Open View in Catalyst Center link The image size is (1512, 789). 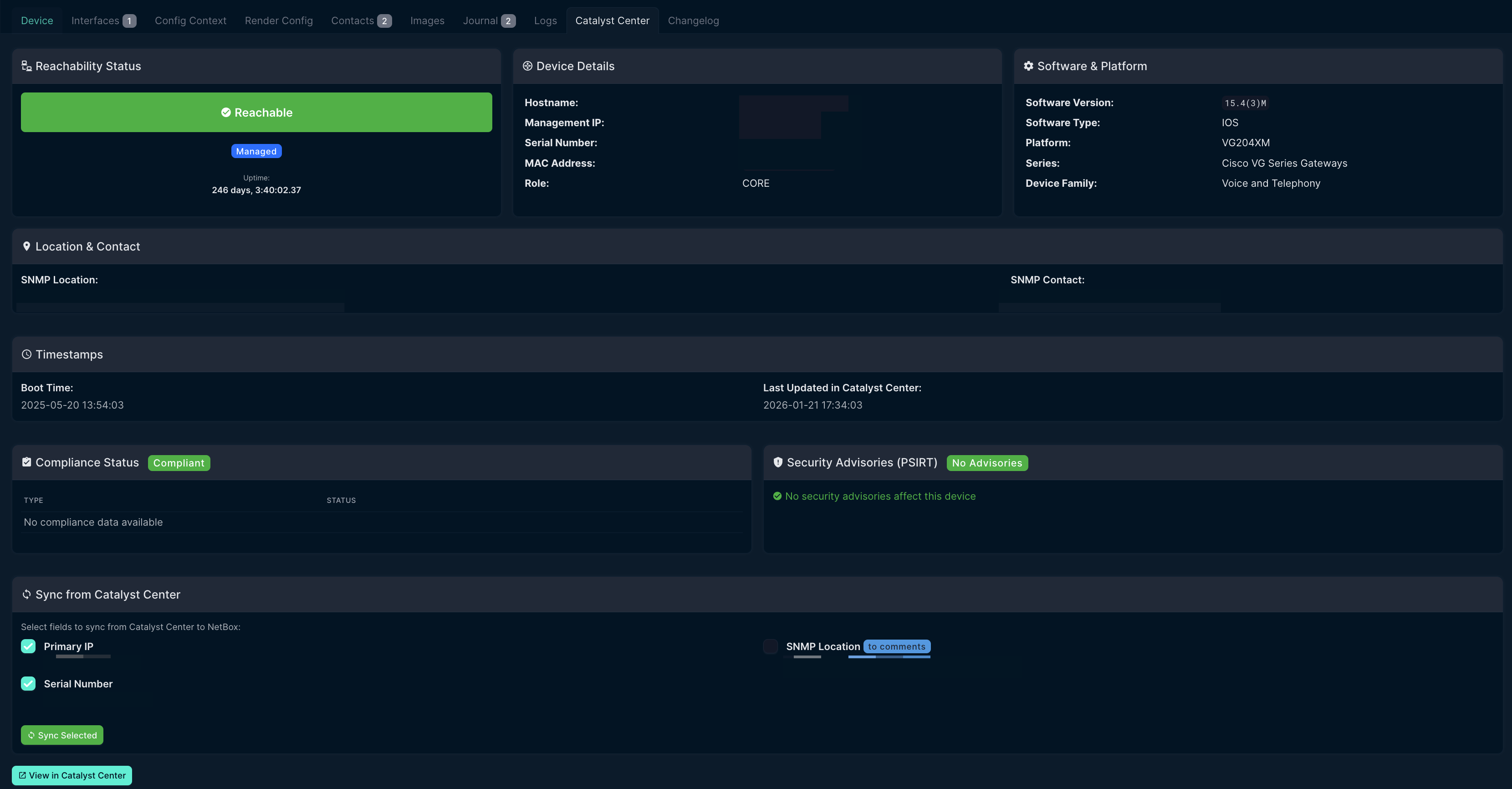click(72, 775)
